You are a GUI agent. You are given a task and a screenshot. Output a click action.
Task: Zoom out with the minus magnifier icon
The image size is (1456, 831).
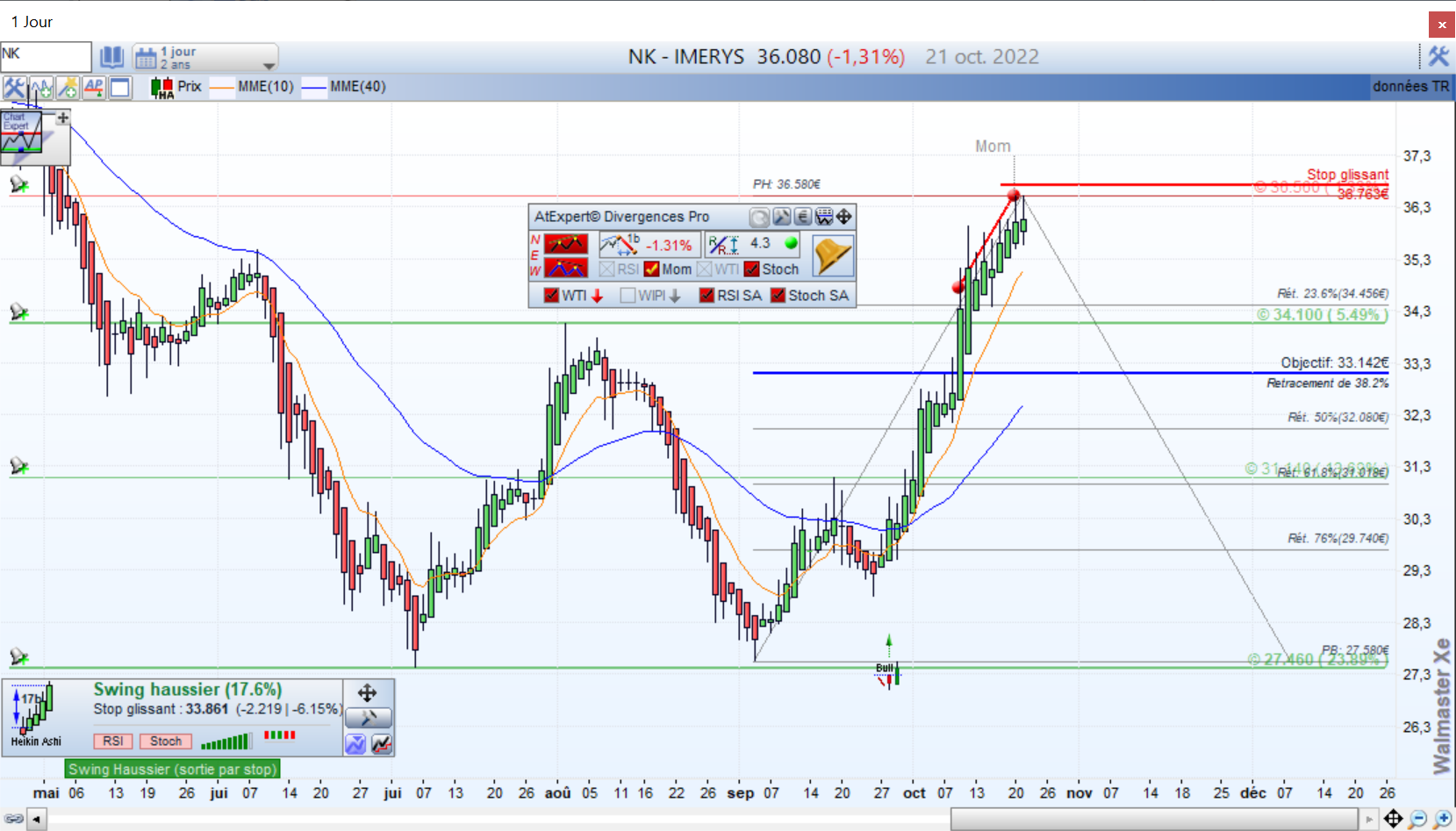1417,819
